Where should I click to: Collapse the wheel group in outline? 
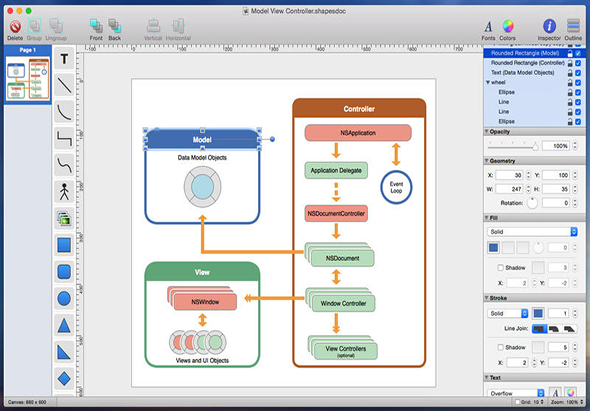[488, 82]
